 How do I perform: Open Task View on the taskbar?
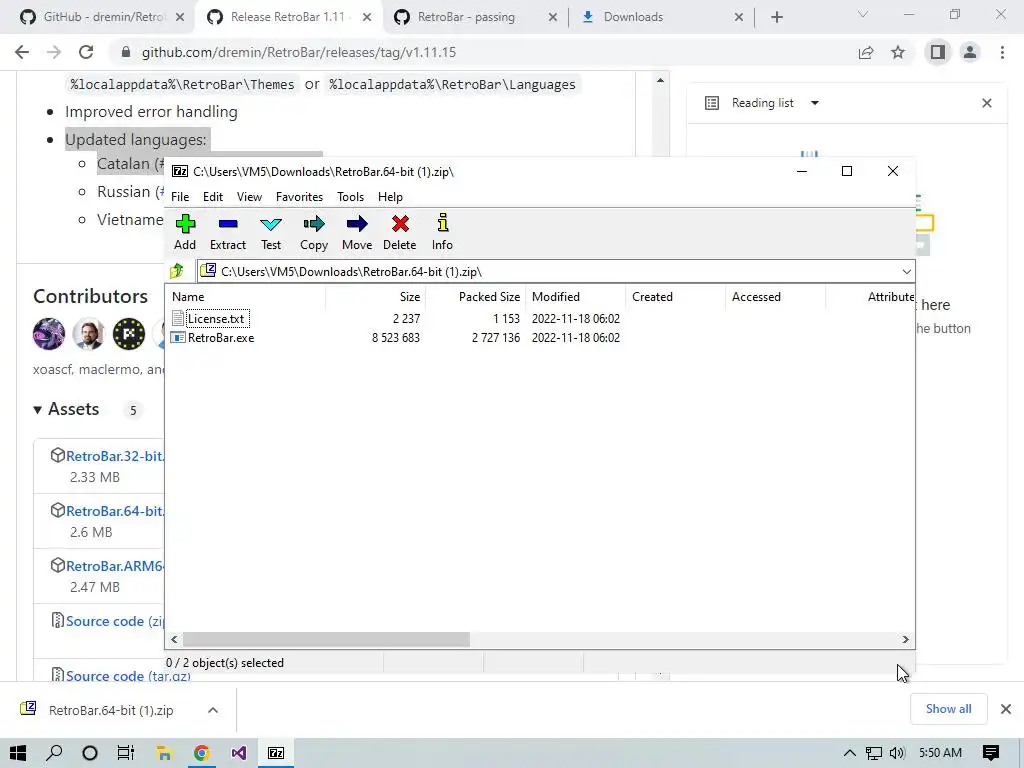pos(125,753)
